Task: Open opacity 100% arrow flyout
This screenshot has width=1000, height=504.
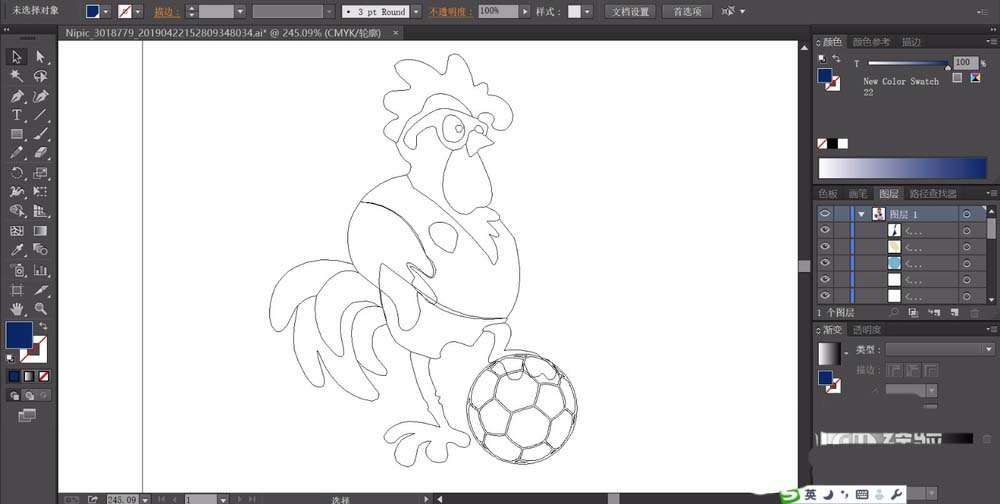Action: coord(525,11)
